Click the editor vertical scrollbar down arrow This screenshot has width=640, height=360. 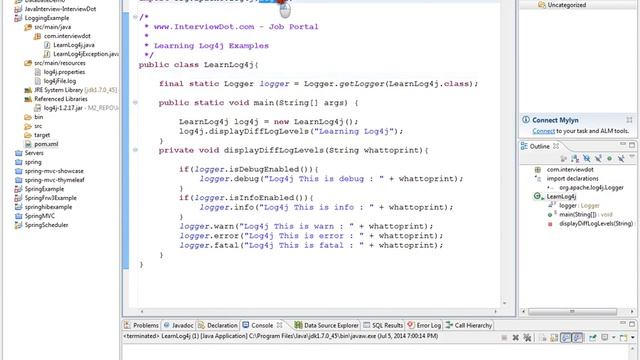click(x=505, y=303)
